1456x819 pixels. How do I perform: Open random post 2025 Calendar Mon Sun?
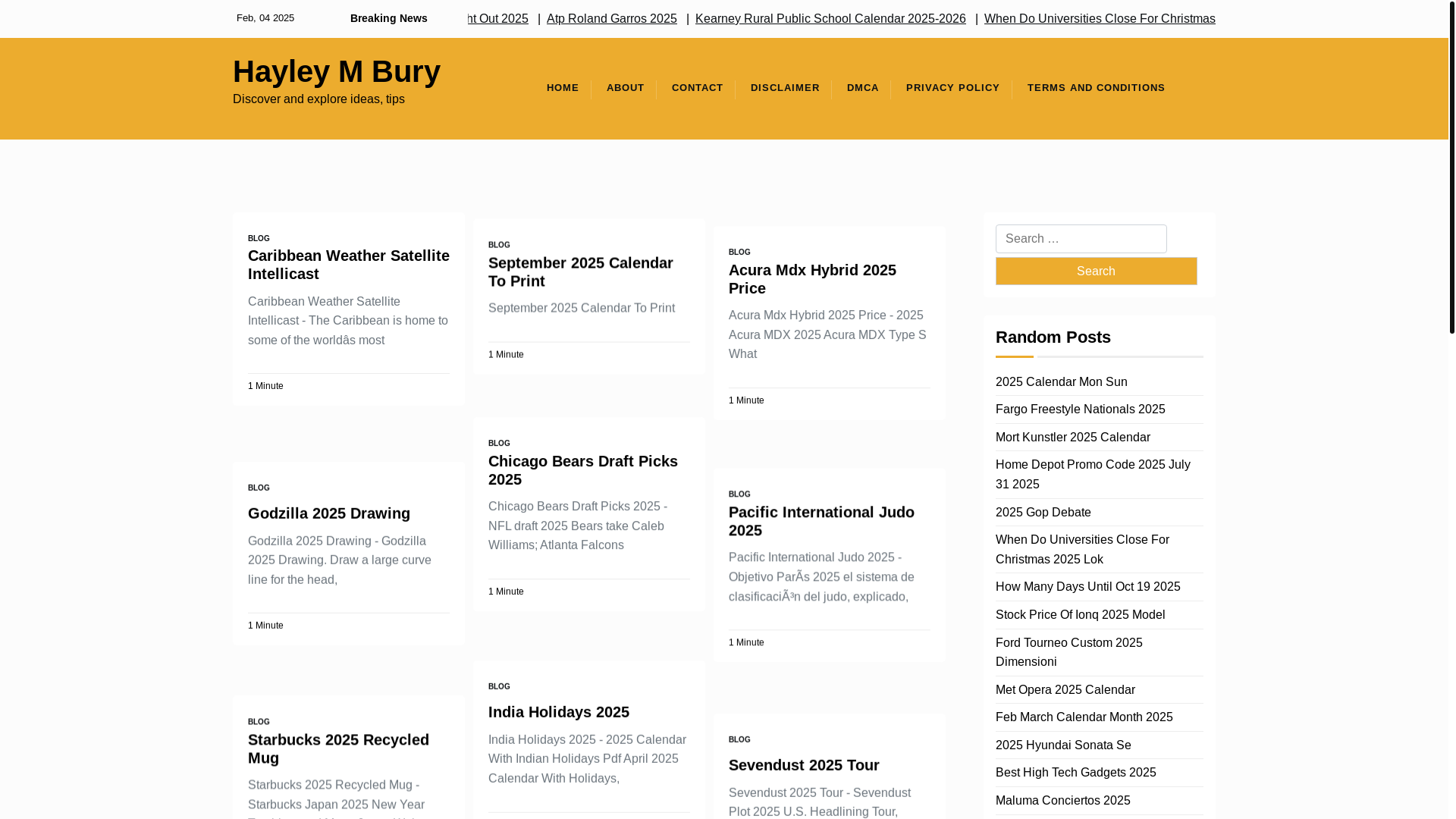click(x=1061, y=381)
